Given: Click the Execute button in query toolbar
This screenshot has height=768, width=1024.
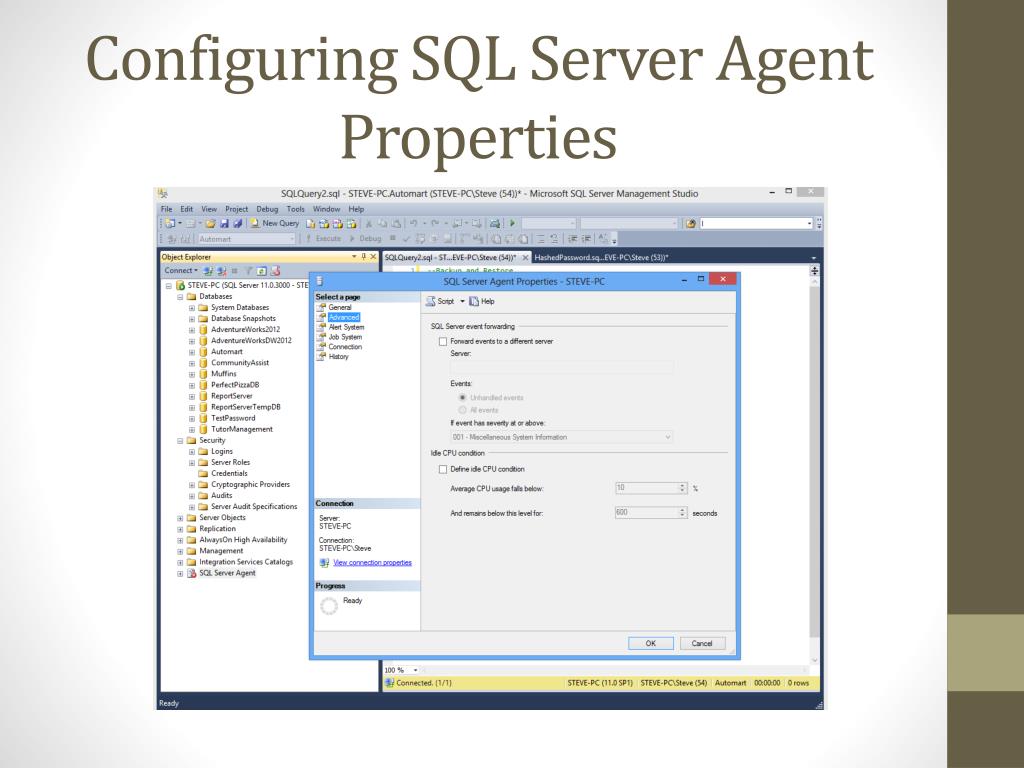Looking at the screenshot, I should [324, 238].
